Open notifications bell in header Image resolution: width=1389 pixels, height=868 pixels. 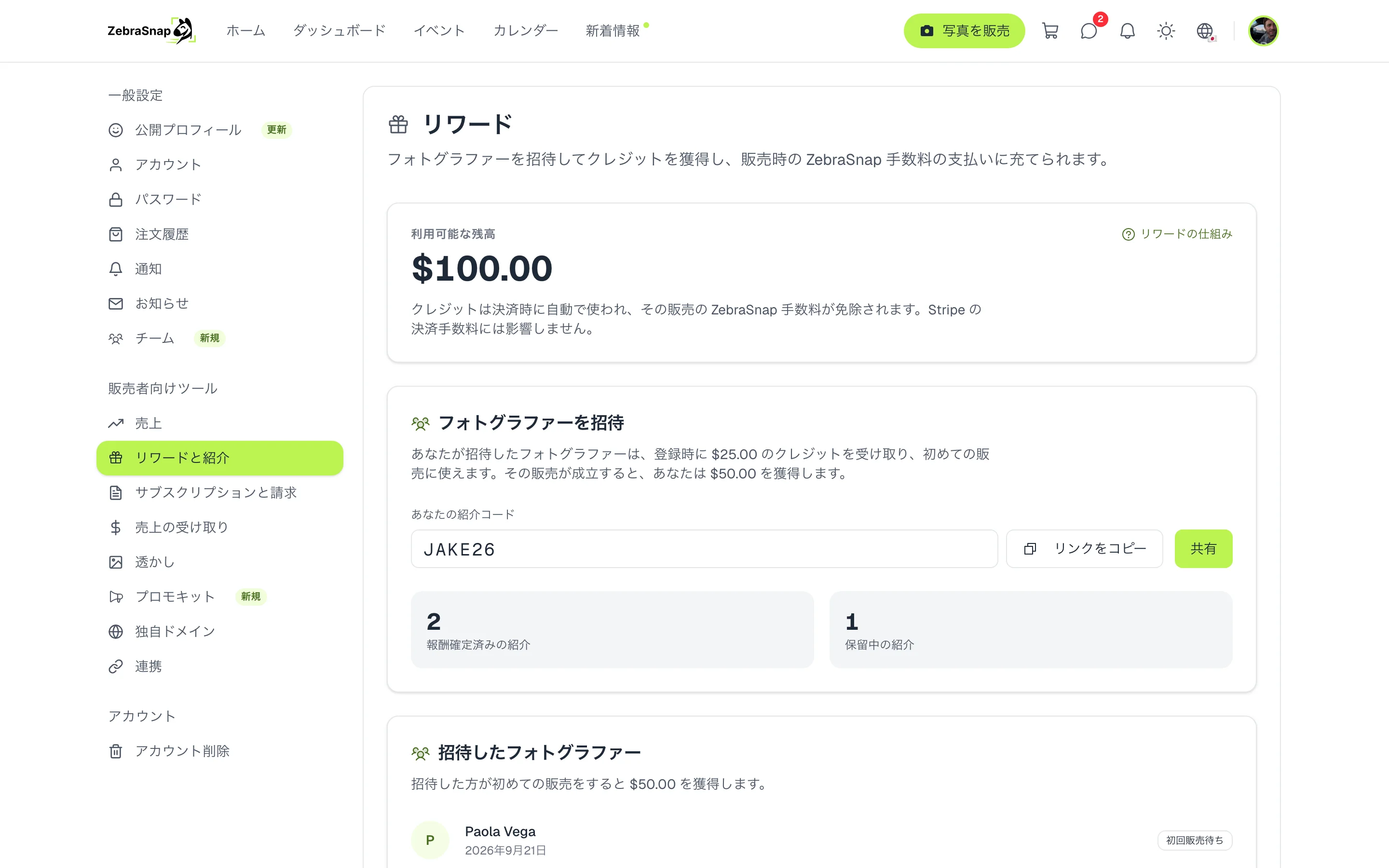pos(1127,31)
